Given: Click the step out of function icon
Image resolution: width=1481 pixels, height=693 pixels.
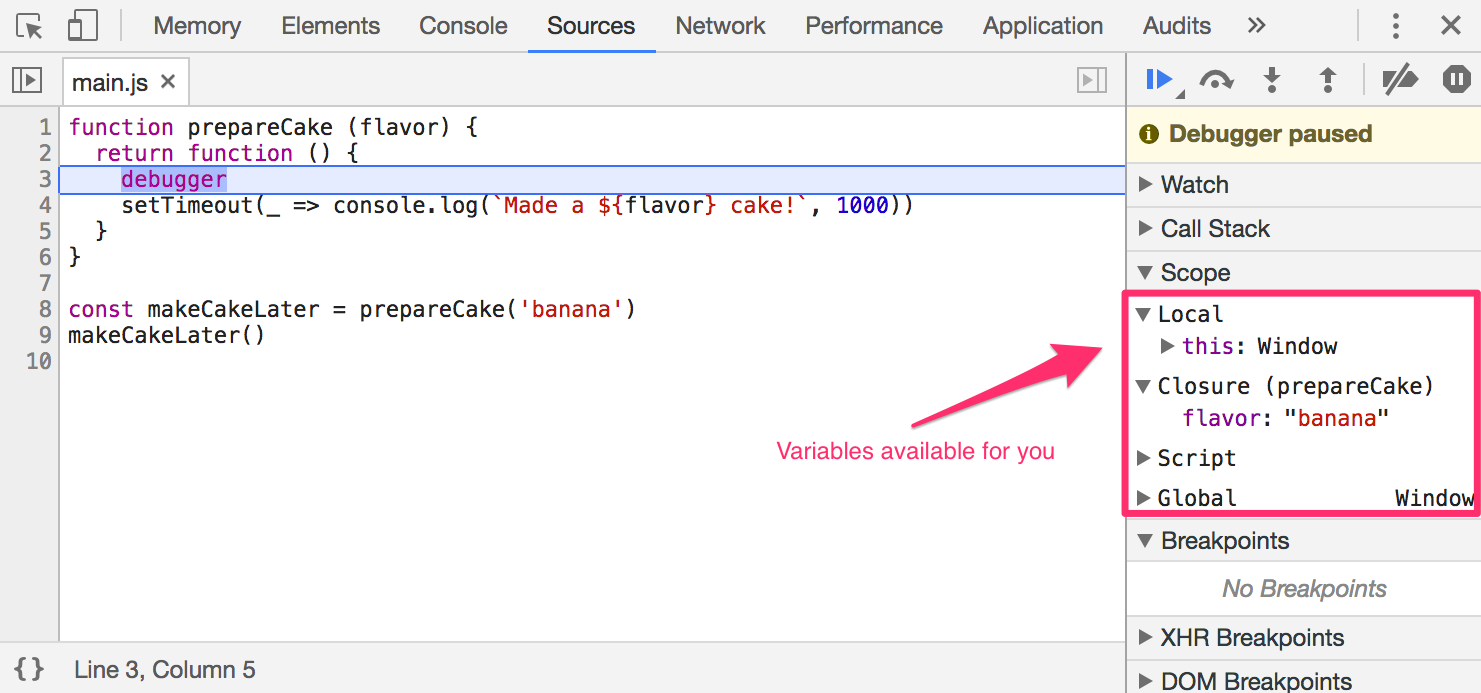Looking at the screenshot, I should (1328, 80).
